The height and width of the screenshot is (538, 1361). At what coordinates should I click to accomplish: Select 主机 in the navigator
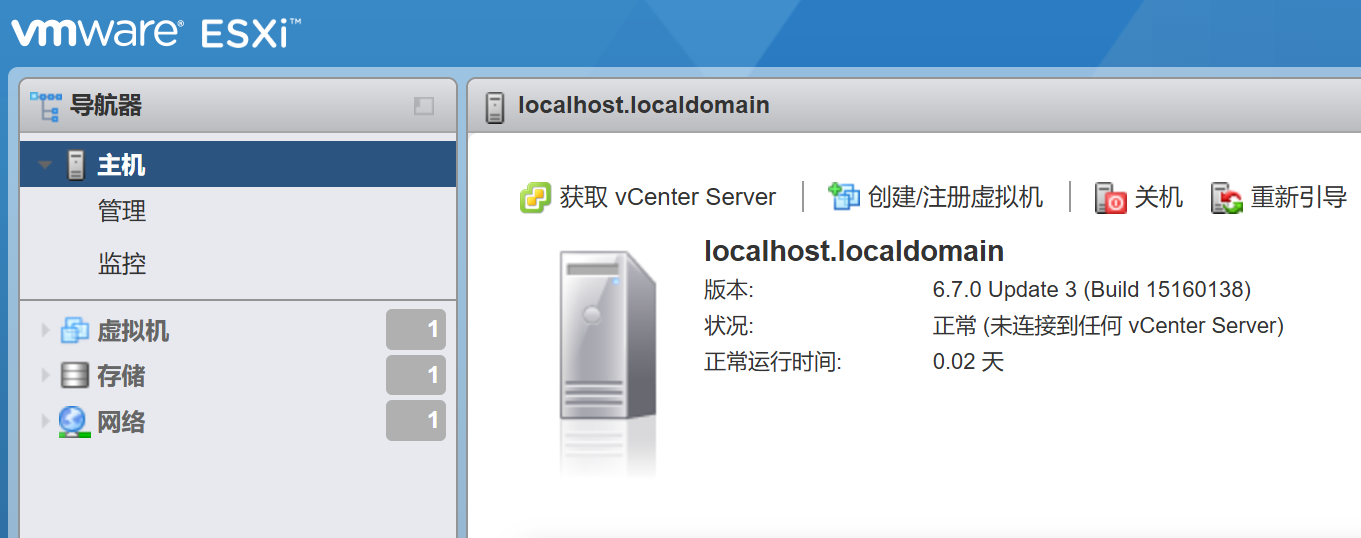click(x=238, y=164)
